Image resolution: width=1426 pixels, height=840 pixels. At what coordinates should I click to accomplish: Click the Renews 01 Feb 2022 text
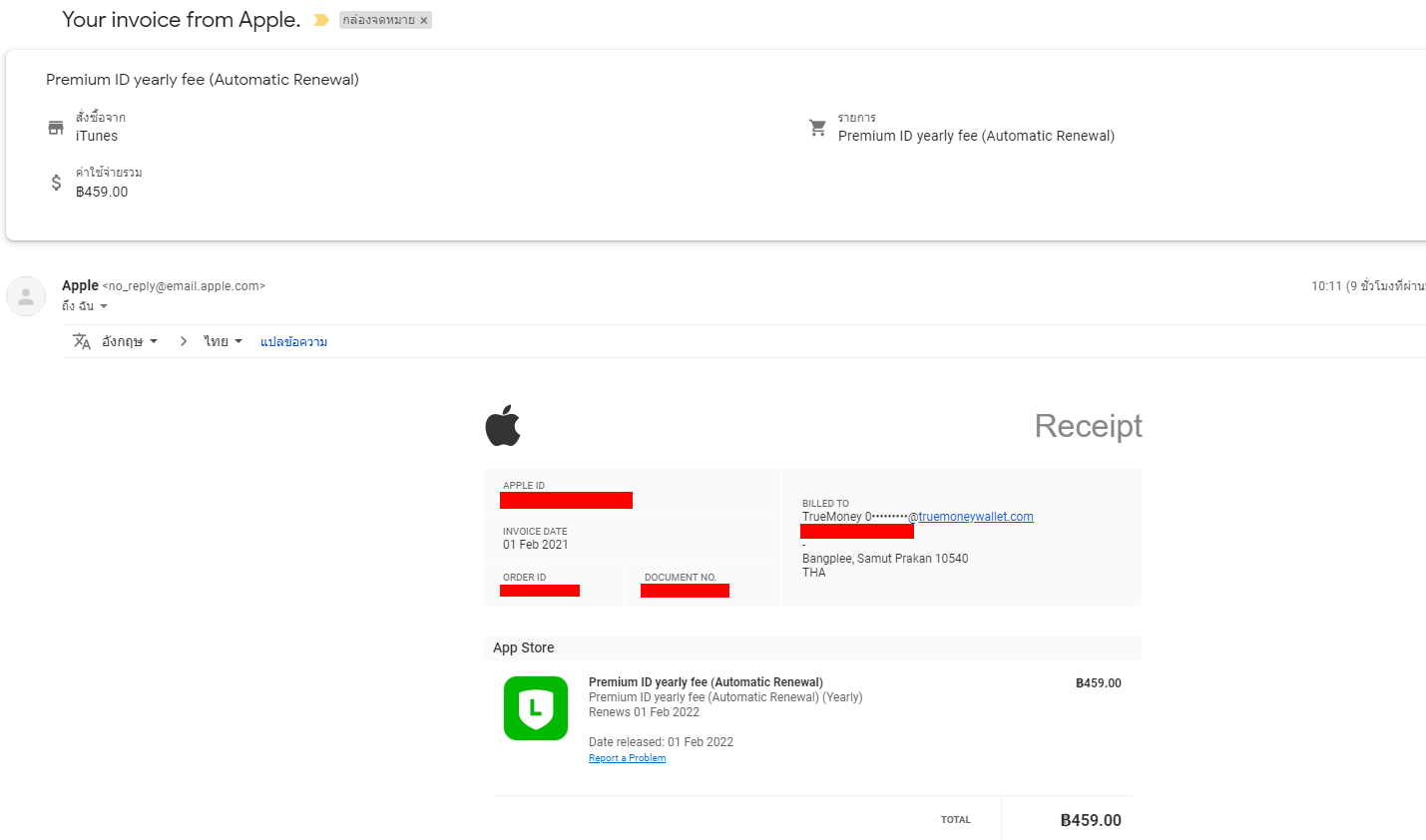(x=644, y=712)
